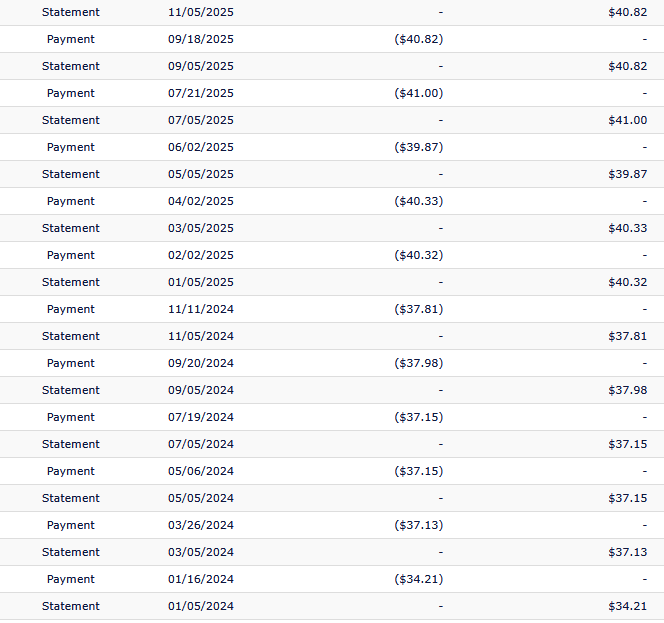Click the $41.00 statement balance
This screenshot has height=623, width=664.
coord(627,120)
